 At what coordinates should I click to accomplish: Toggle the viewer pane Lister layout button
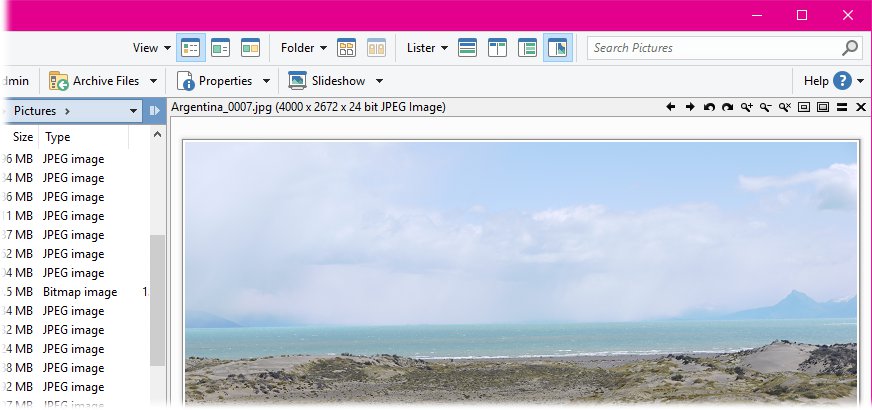[x=558, y=48]
